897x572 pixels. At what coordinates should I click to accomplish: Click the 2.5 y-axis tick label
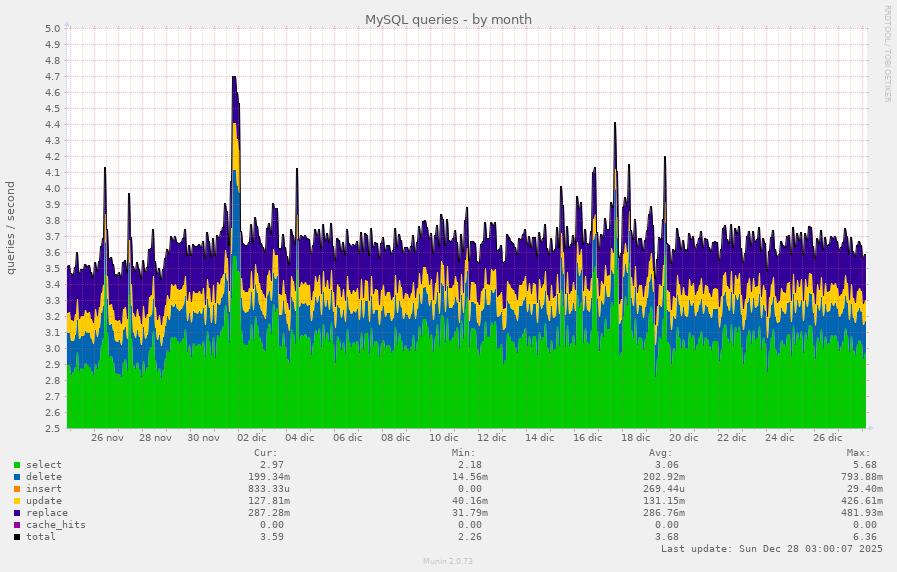click(x=53, y=429)
